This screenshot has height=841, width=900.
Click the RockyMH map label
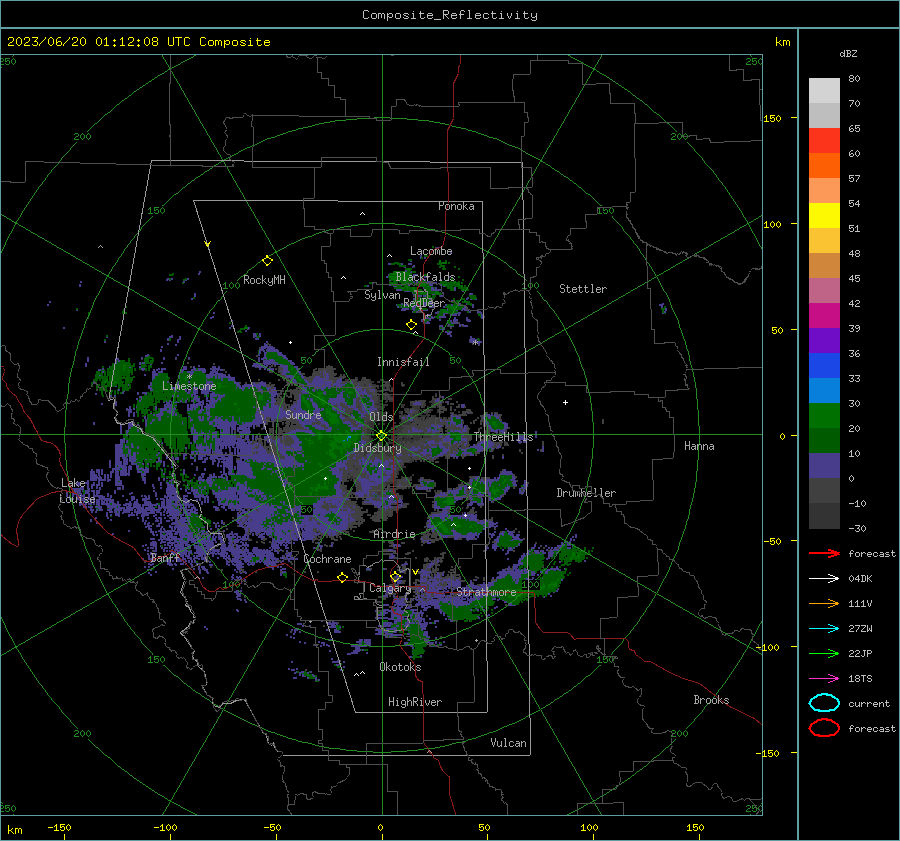click(264, 280)
